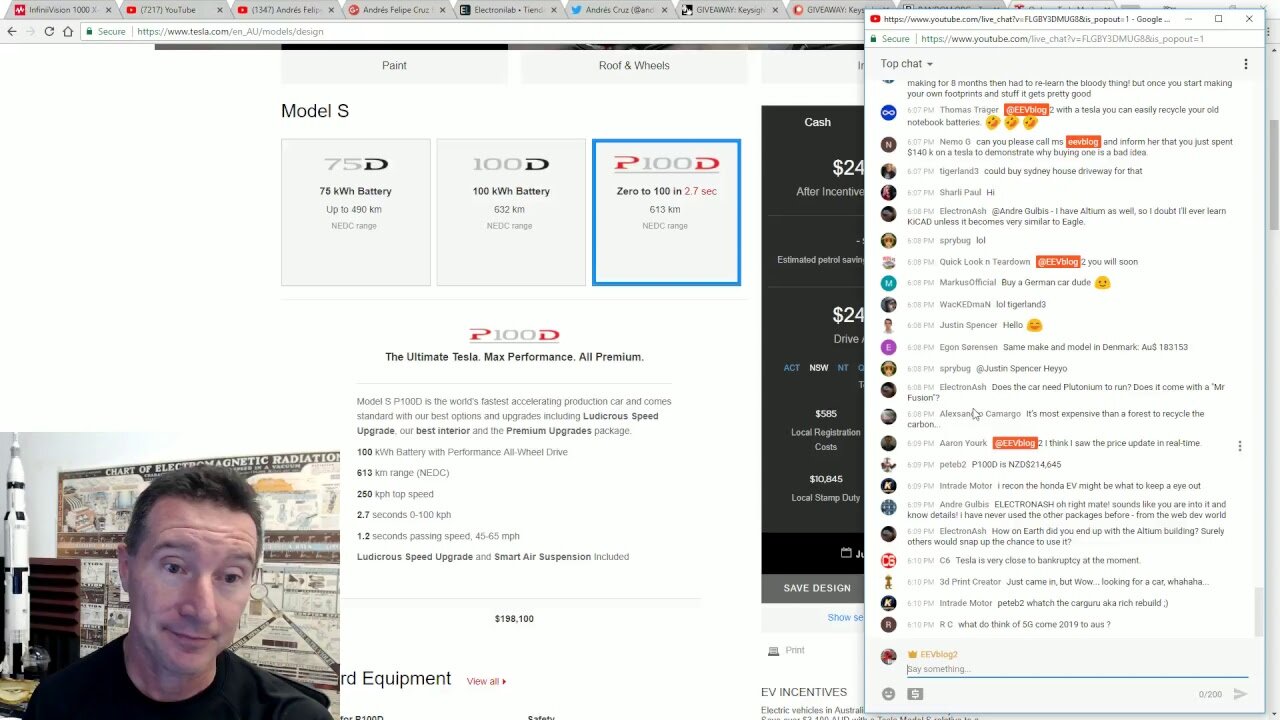Click the Say something chat input
The height and width of the screenshot is (720, 1280).
click(x=1077, y=670)
